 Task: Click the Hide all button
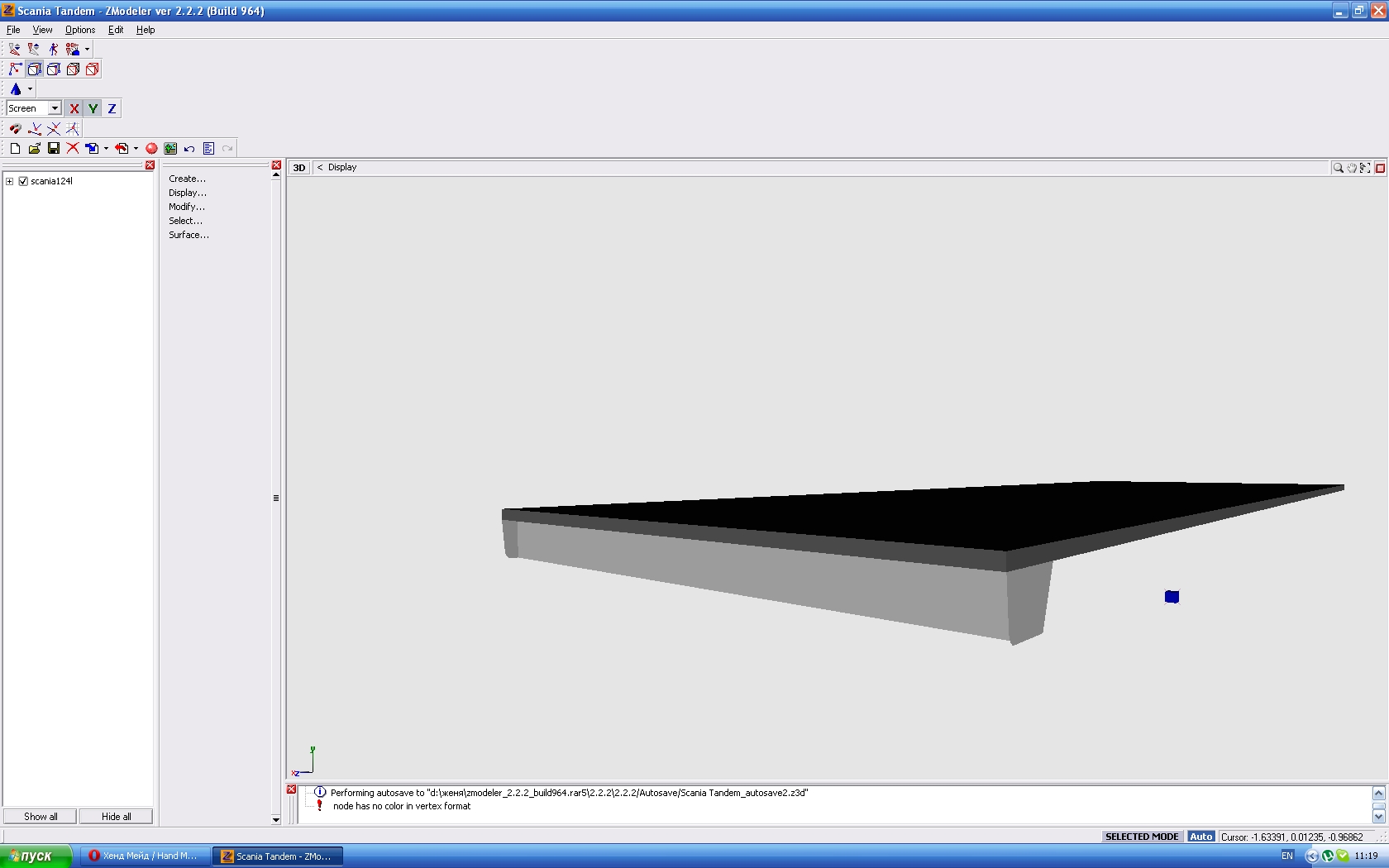116,817
